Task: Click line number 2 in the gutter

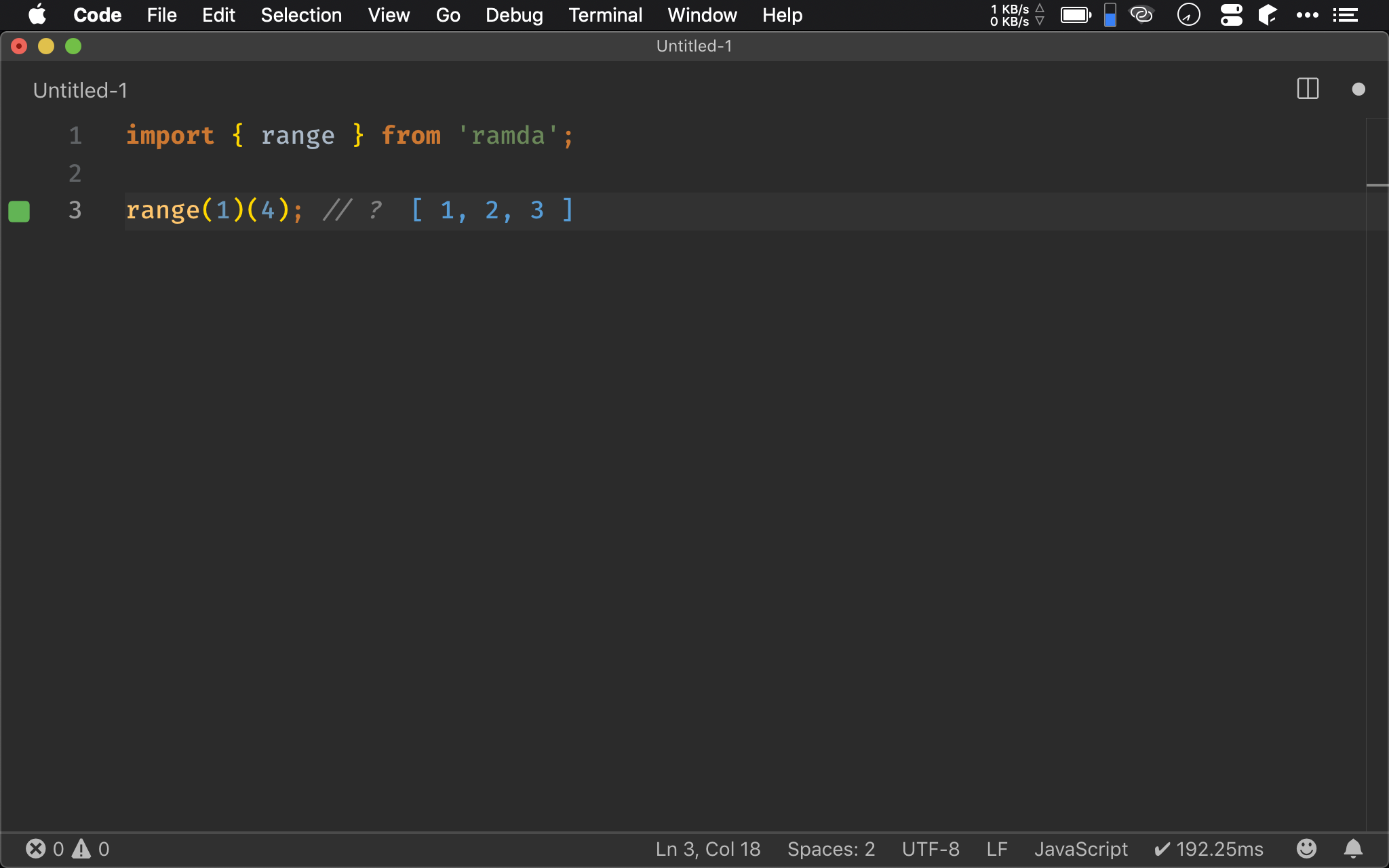Action: pyautogui.click(x=75, y=174)
